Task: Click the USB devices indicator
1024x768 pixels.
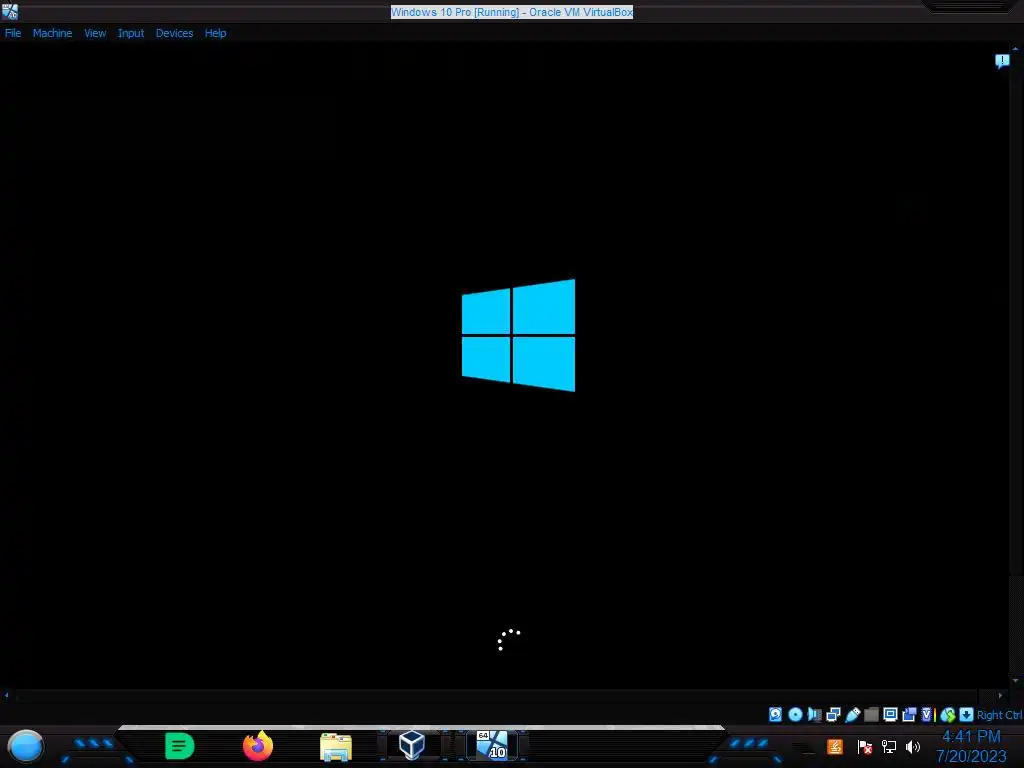Action: coord(853,714)
